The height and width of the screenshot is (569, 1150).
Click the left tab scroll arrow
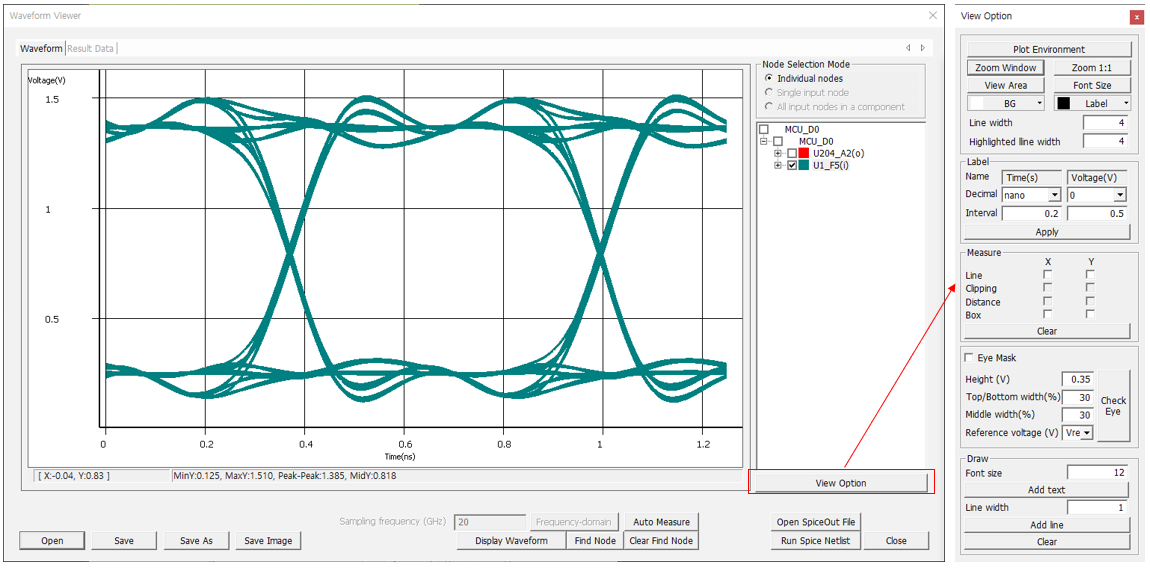point(908,48)
